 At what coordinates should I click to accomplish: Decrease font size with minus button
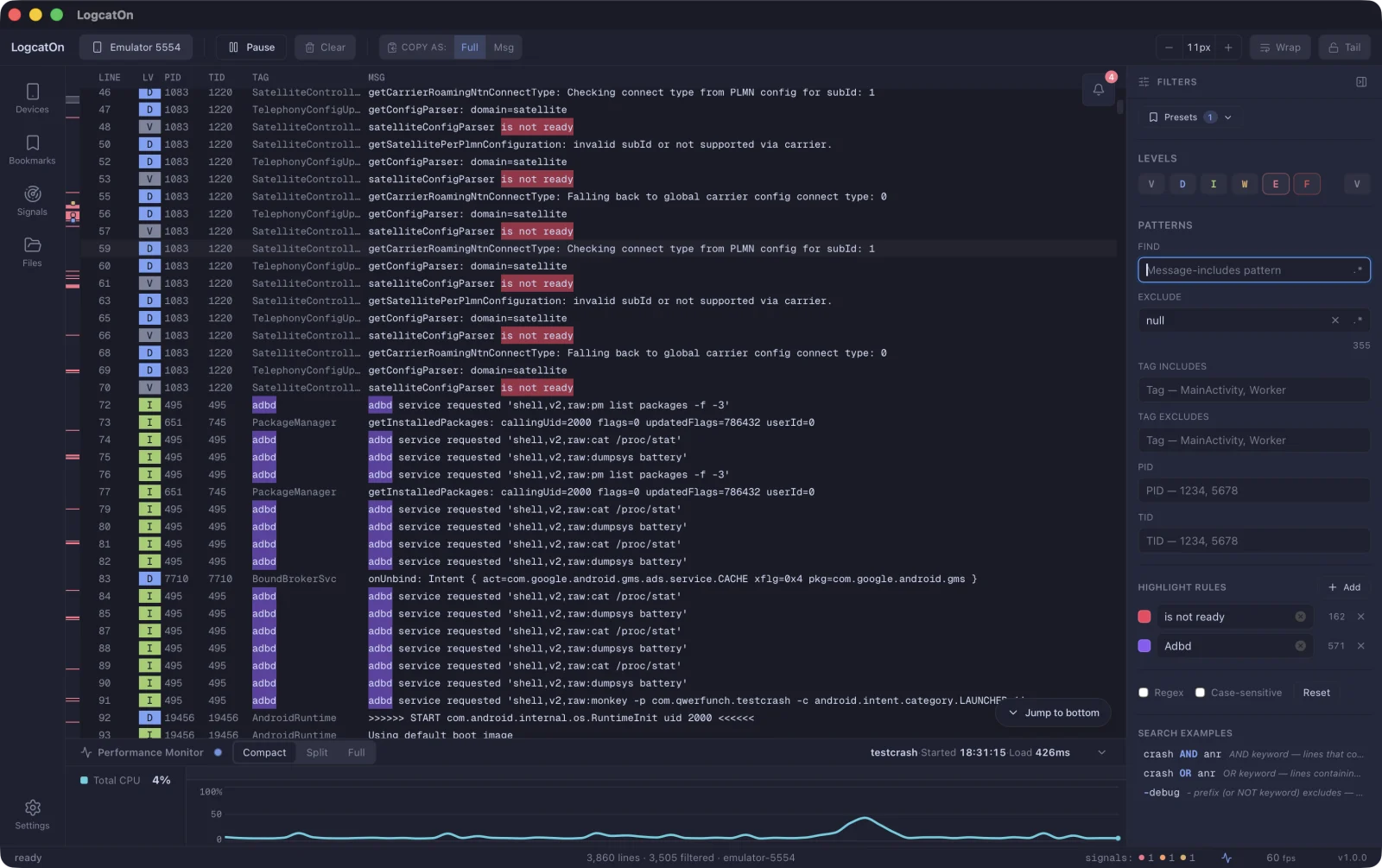[1169, 48]
